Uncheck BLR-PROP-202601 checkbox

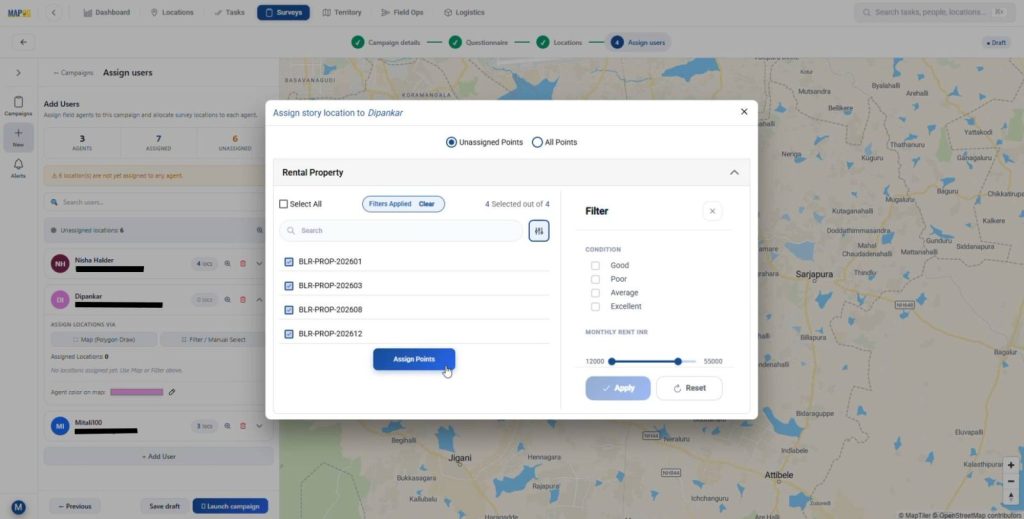[x=289, y=262]
